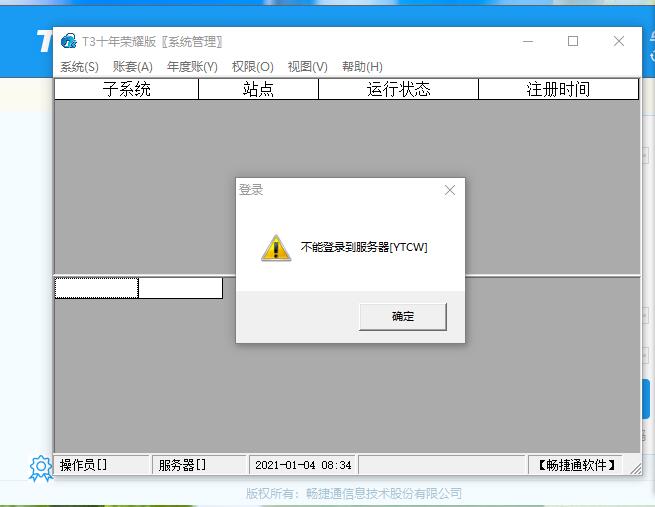Click the 操作员[] status bar field

102,465
